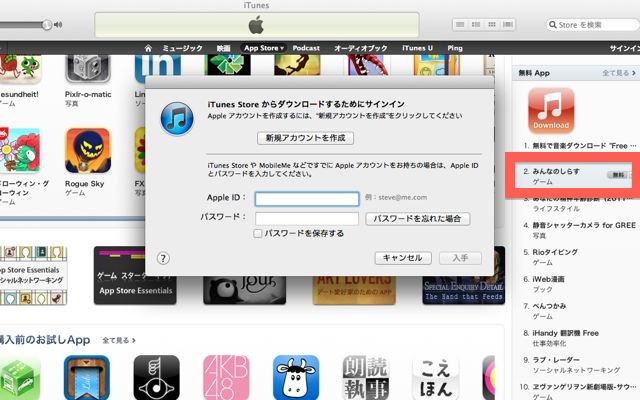
Task: Focus the Apple ID input field
Action: (x=307, y=199)
